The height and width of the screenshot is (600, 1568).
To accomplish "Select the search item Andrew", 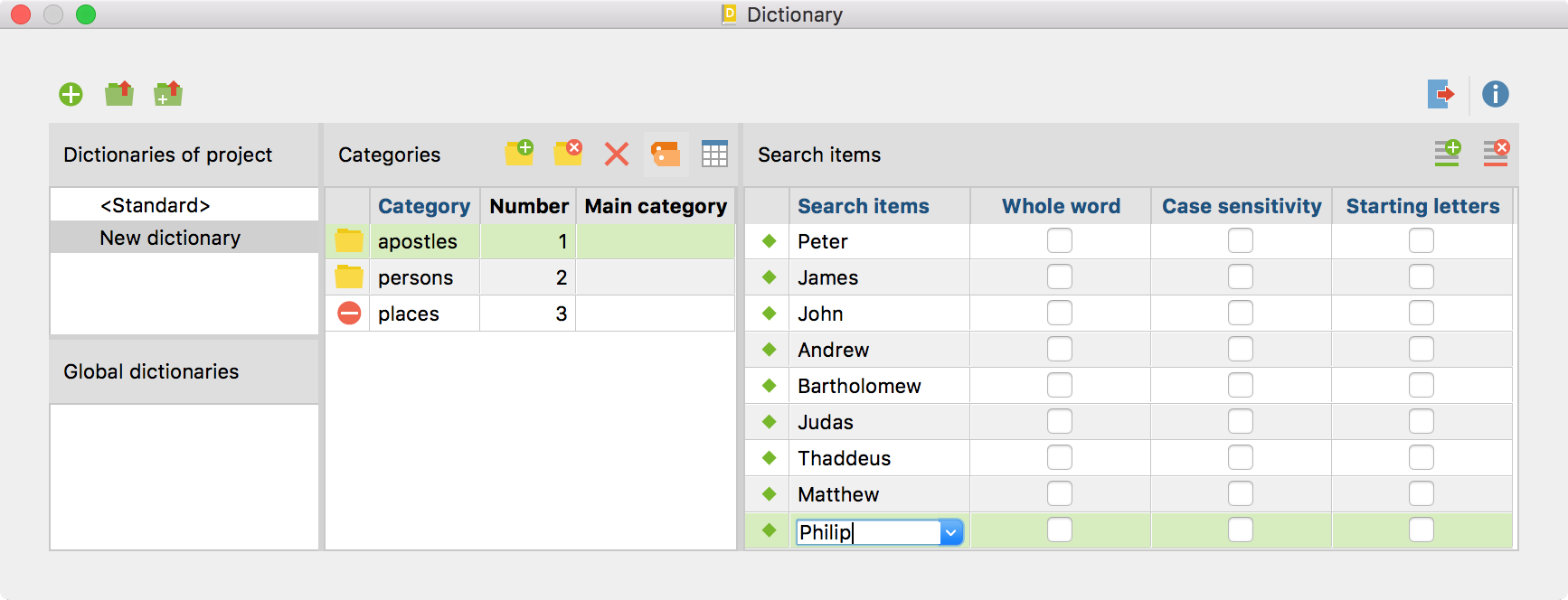I will pos(833,350).
